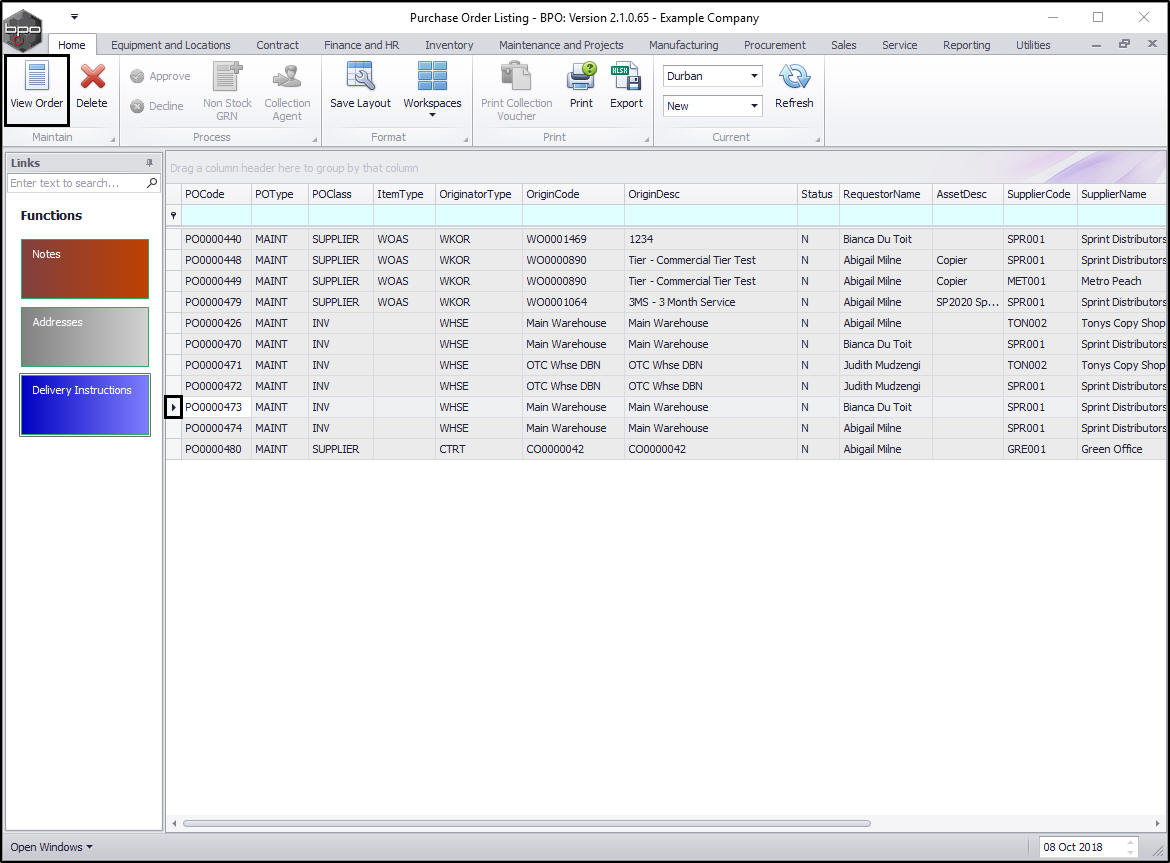This screenshot has width=1170, height=863.
Task: Open the Service tab
Action: [900, 45]
